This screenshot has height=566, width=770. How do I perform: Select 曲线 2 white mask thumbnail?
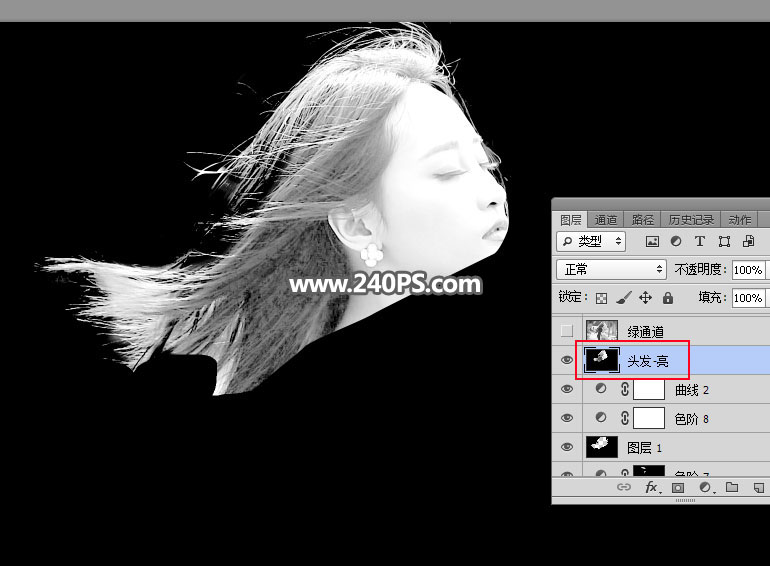tap(649, 389)
